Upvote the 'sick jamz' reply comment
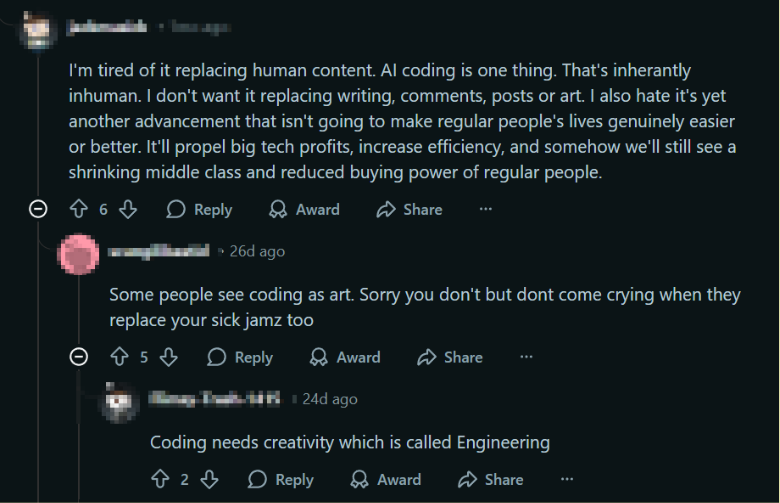780x503 pixels. pos(119,357)
